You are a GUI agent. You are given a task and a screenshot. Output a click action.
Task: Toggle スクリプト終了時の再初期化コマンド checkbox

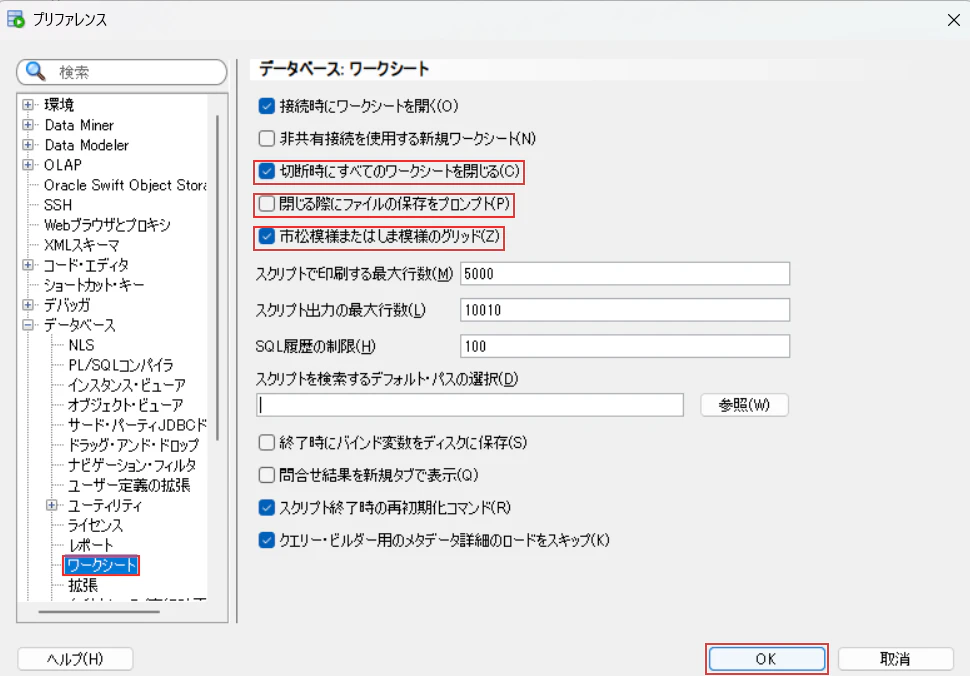(267, 508)
